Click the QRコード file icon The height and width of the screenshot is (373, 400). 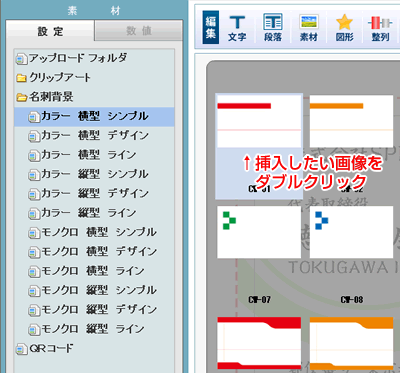pos(22,349)
